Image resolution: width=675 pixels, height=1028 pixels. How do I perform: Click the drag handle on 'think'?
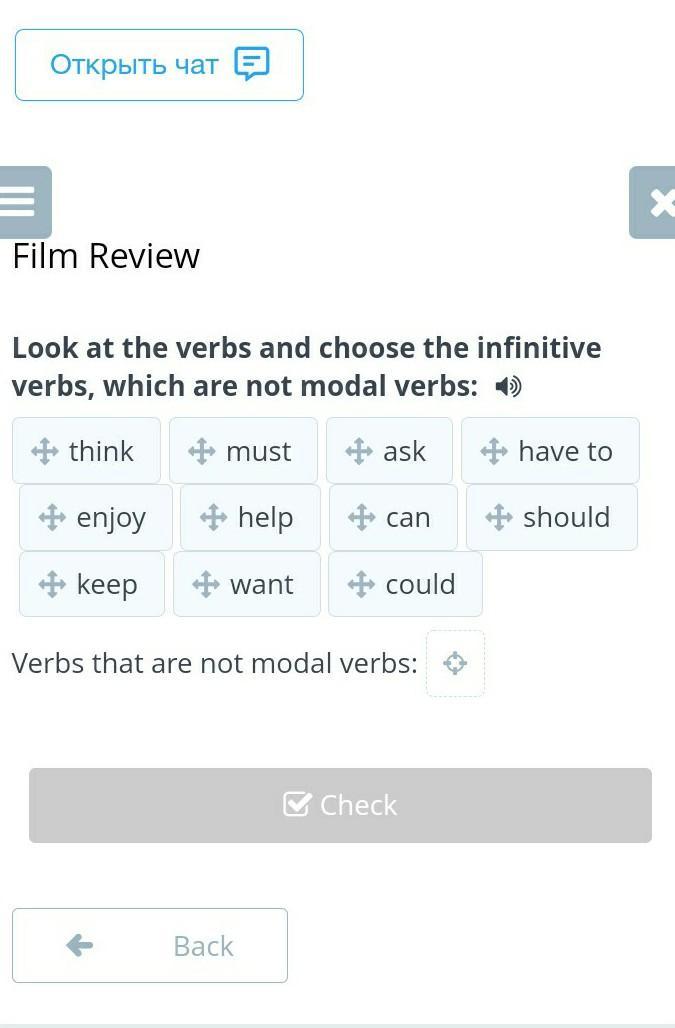(x=45, y=451)
